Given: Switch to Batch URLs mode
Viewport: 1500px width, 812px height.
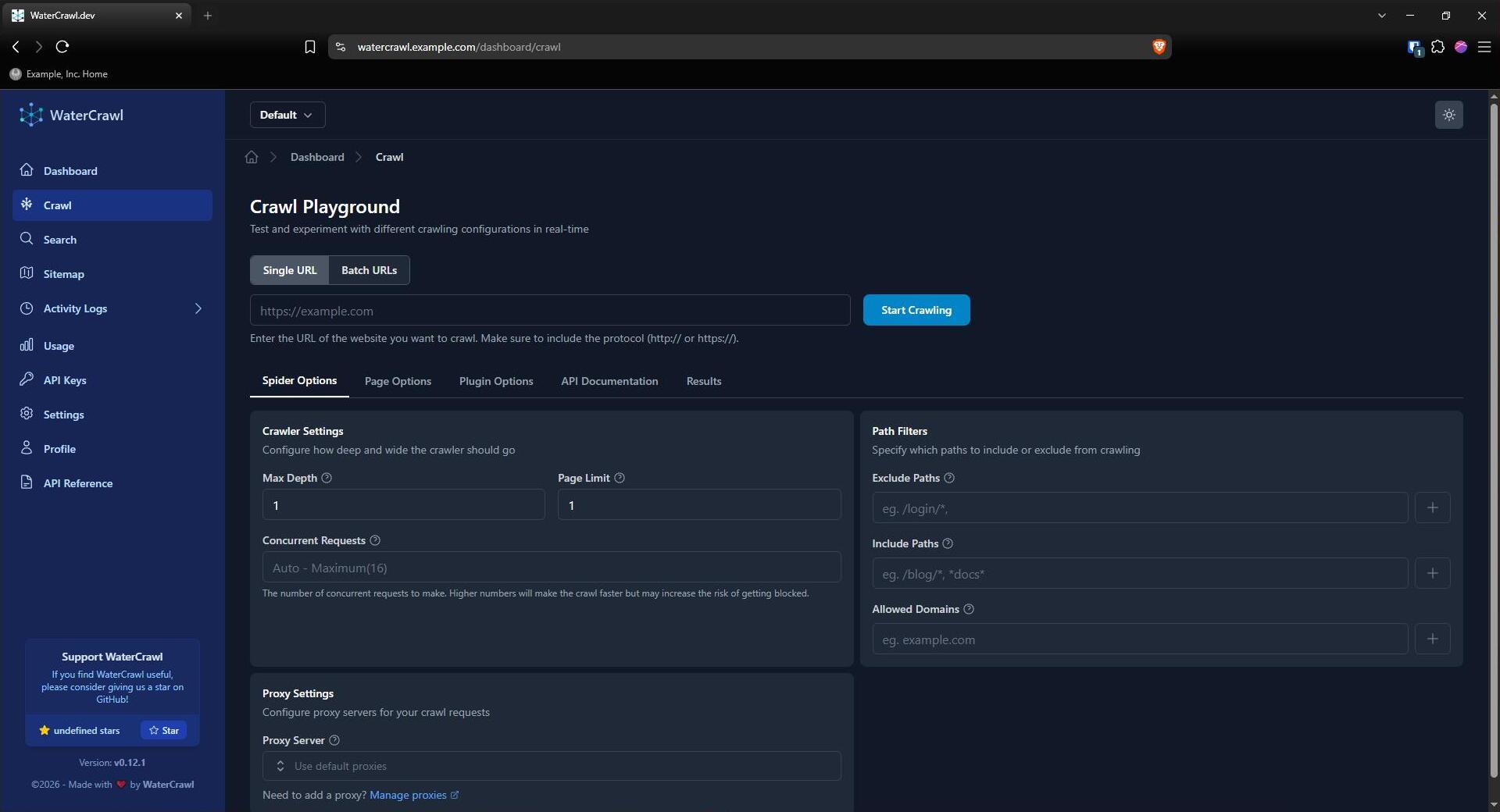Looking at the screenshot, I should (x=369, y=270).
